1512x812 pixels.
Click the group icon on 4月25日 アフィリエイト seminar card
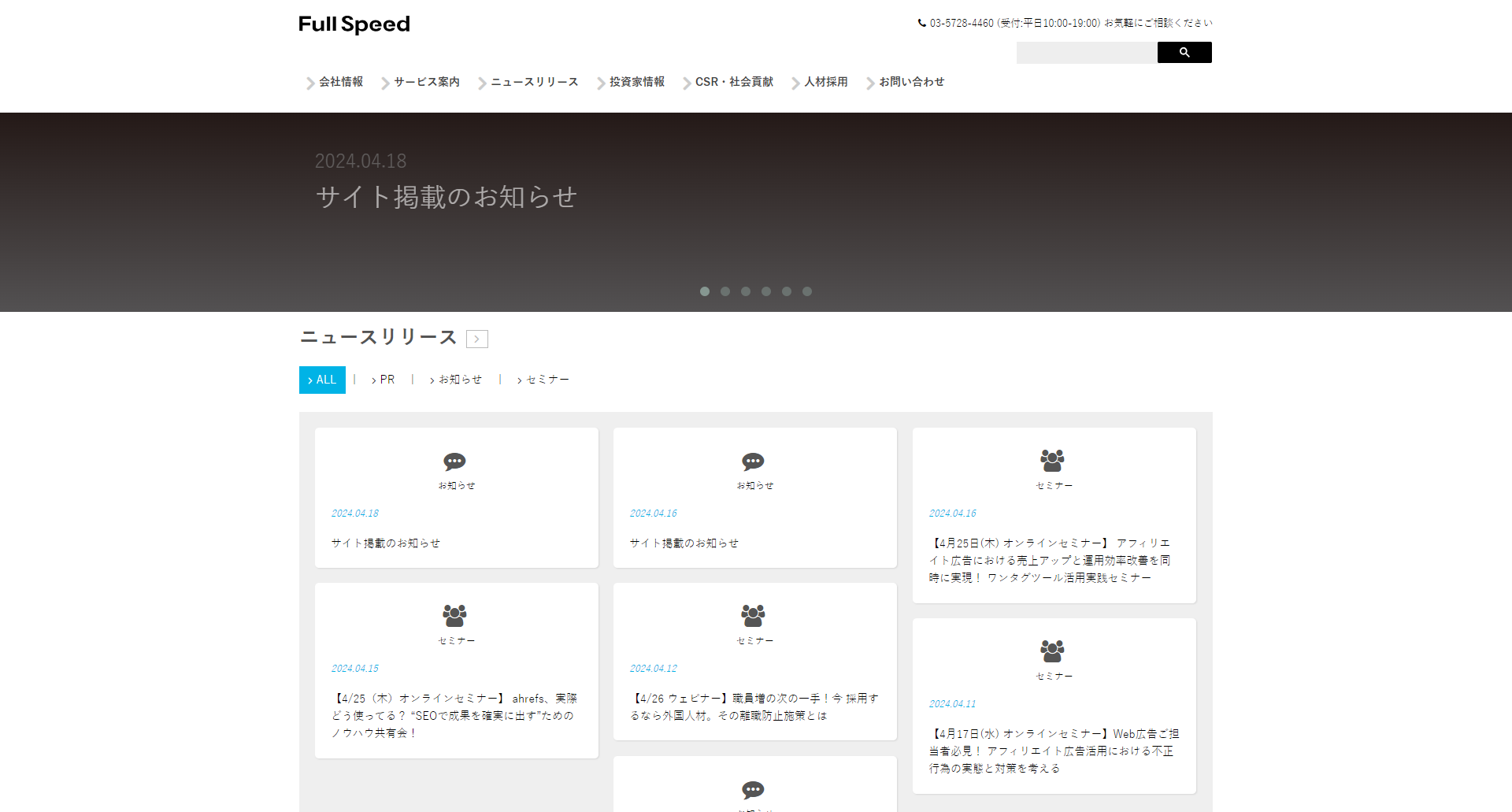click(1053, 460)
